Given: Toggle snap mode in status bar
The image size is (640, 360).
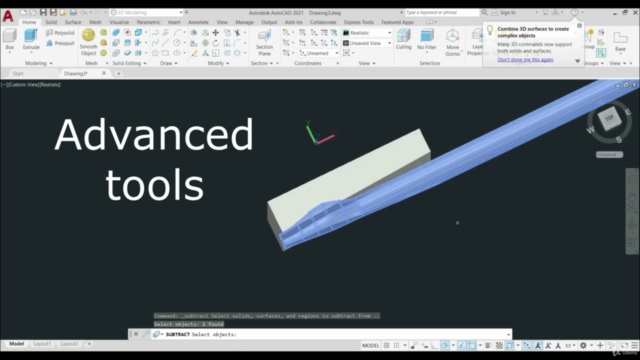Looking at the screenshot, I should coord(396,345).
